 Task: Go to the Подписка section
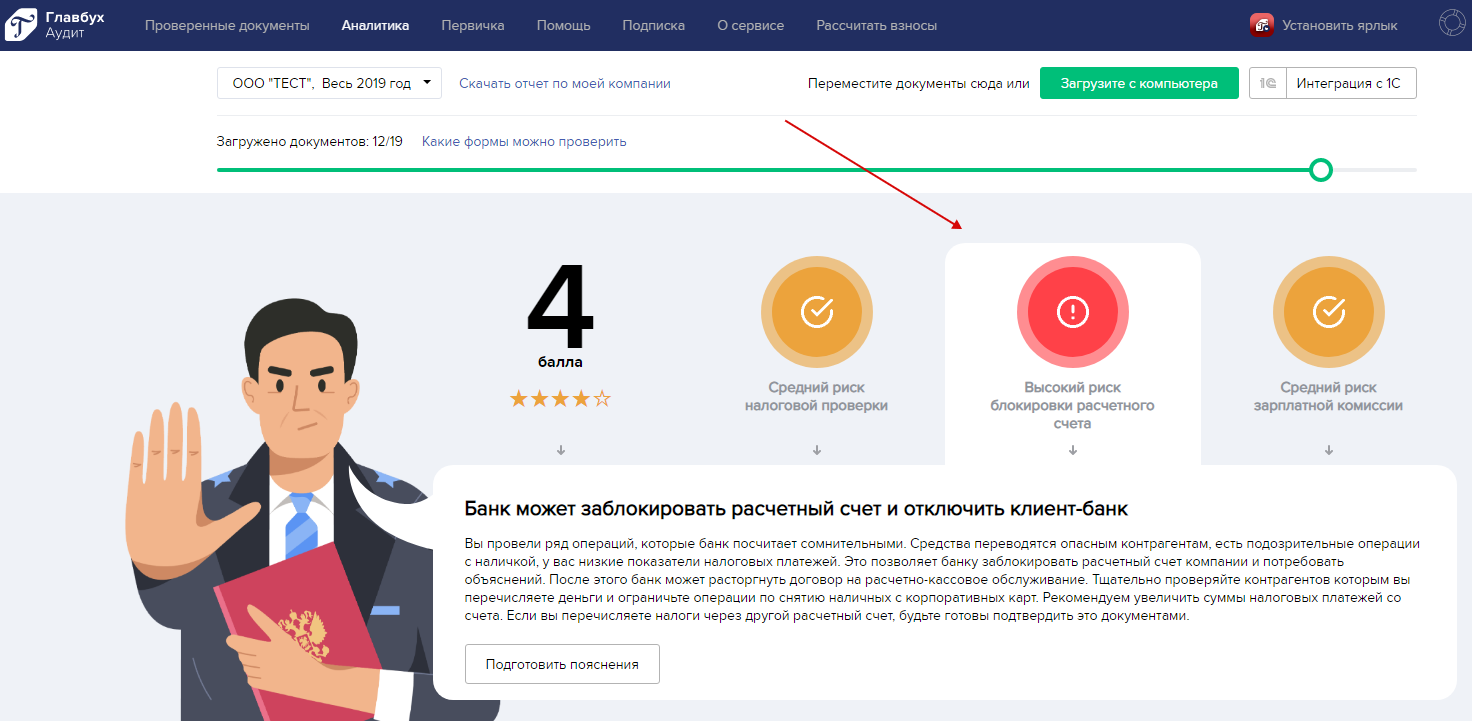pos(654,26)
